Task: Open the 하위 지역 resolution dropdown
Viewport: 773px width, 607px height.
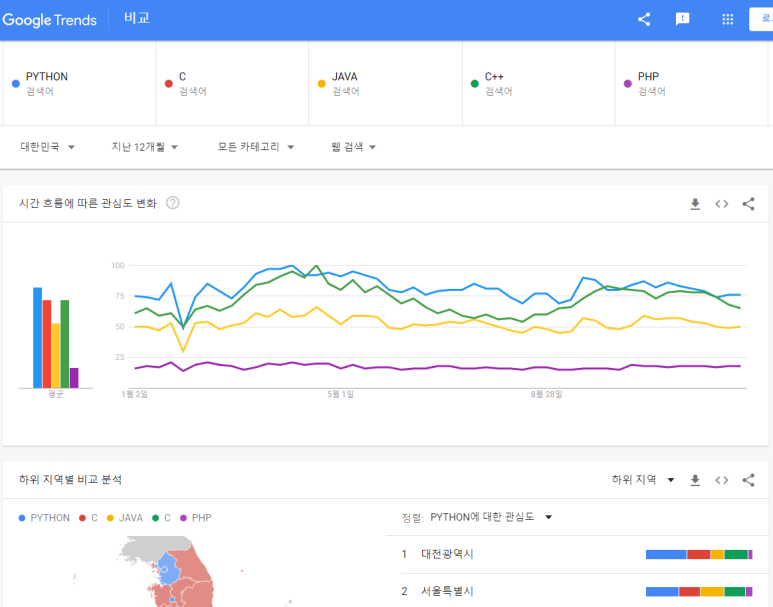Action: [x=643, y=480]
